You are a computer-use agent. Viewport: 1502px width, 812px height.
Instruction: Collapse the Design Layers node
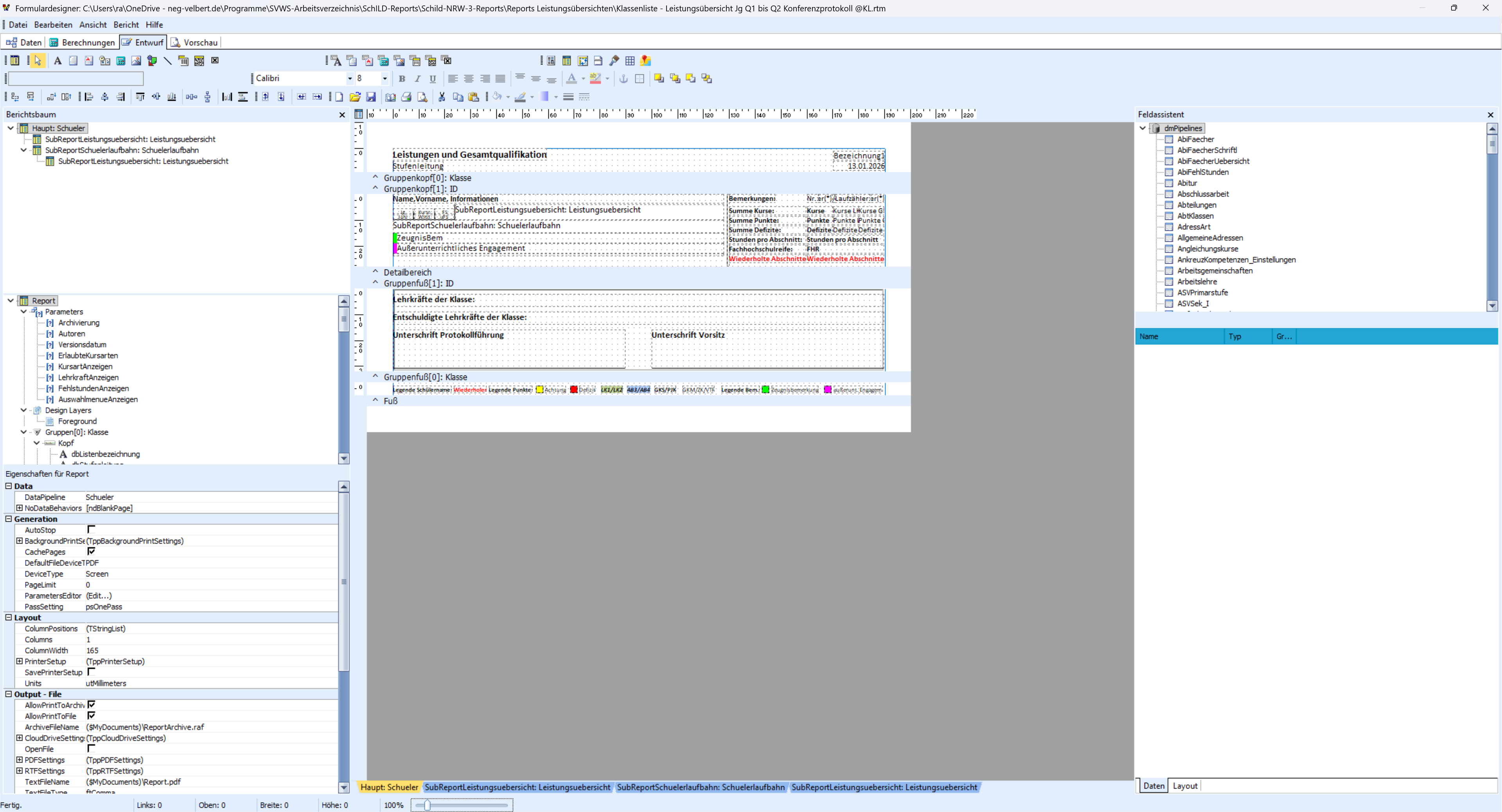coord(23,410)
